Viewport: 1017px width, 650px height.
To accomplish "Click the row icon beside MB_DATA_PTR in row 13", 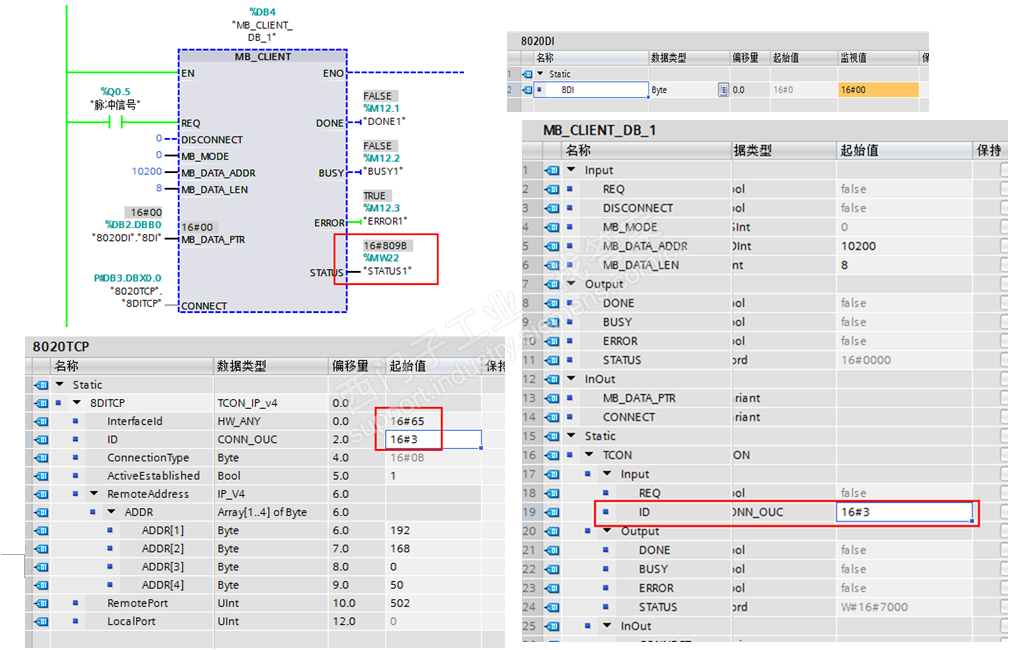I will tap(552, 398).
